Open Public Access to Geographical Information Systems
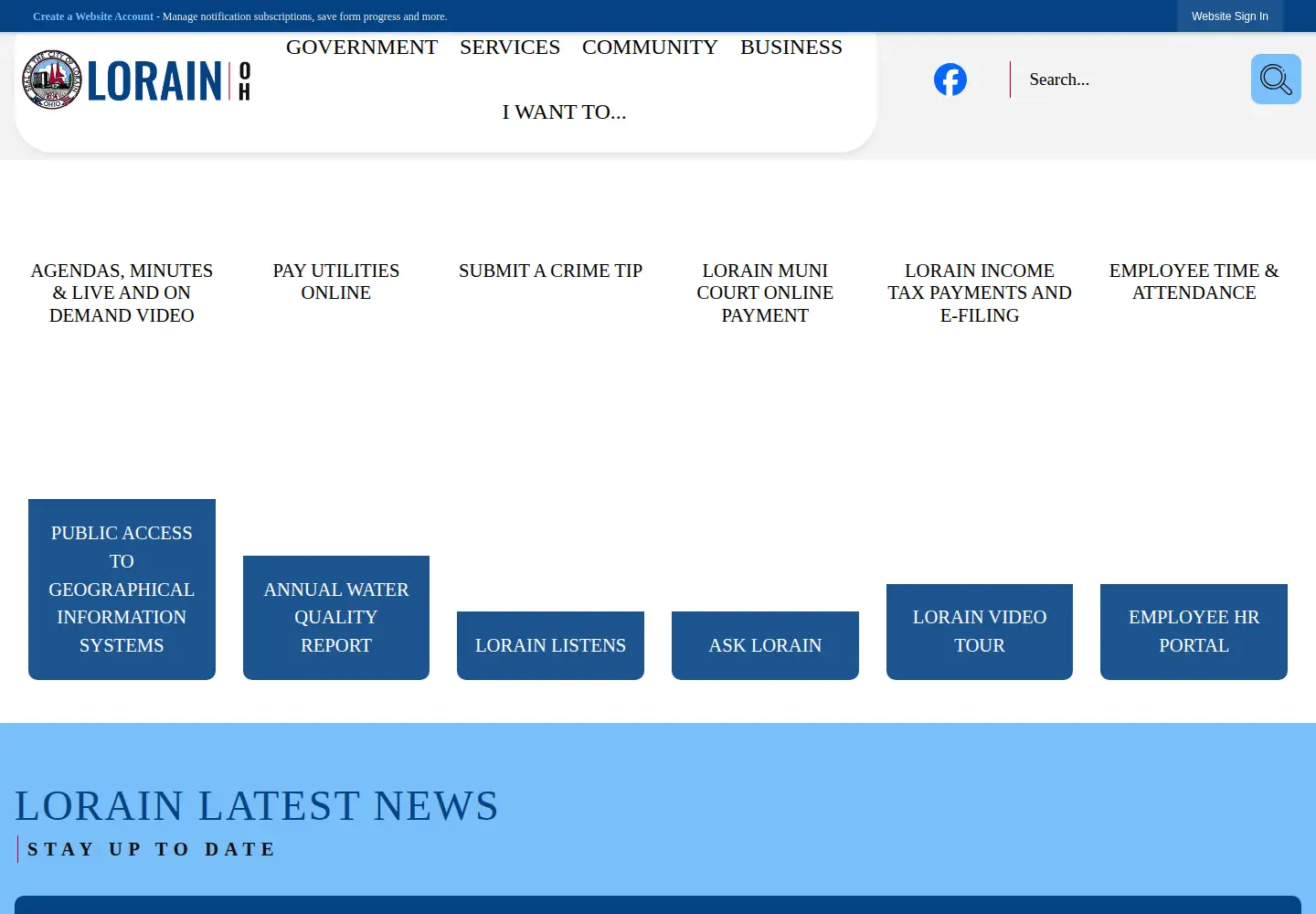The width and height of the screenshot is (1316, 914). click(x=122, y=590)
